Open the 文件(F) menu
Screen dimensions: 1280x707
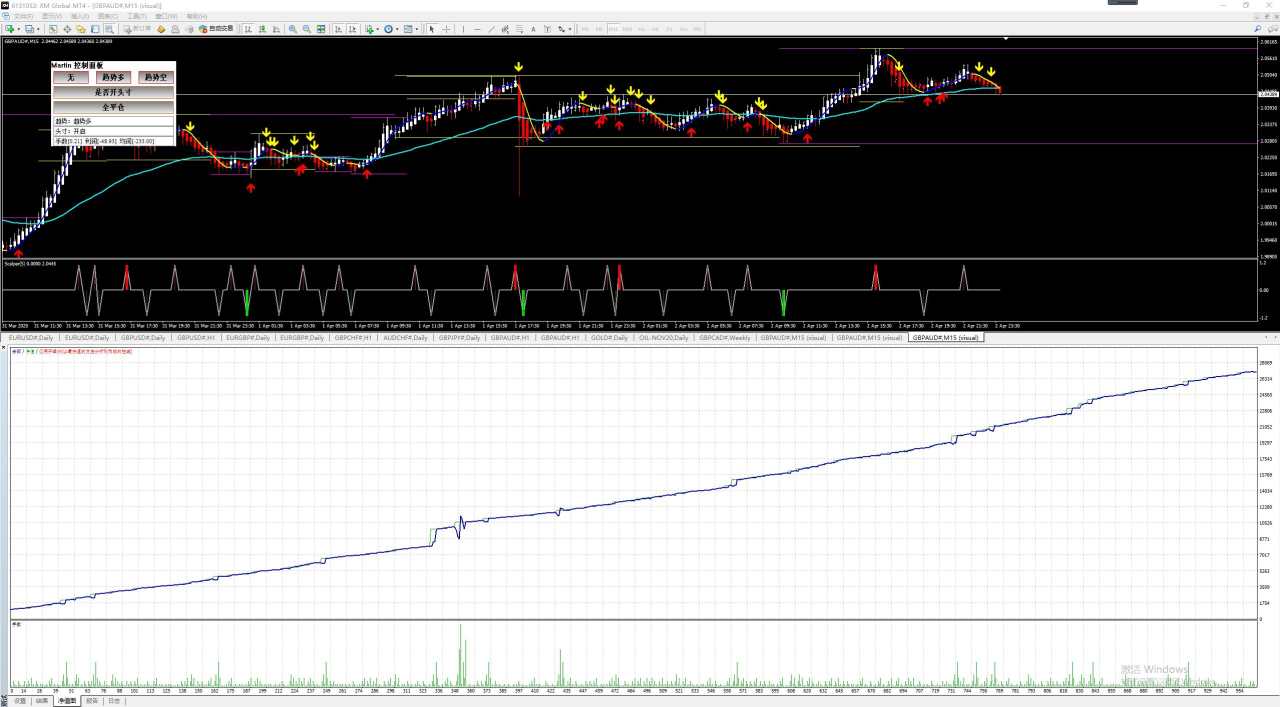pos(23,16)
